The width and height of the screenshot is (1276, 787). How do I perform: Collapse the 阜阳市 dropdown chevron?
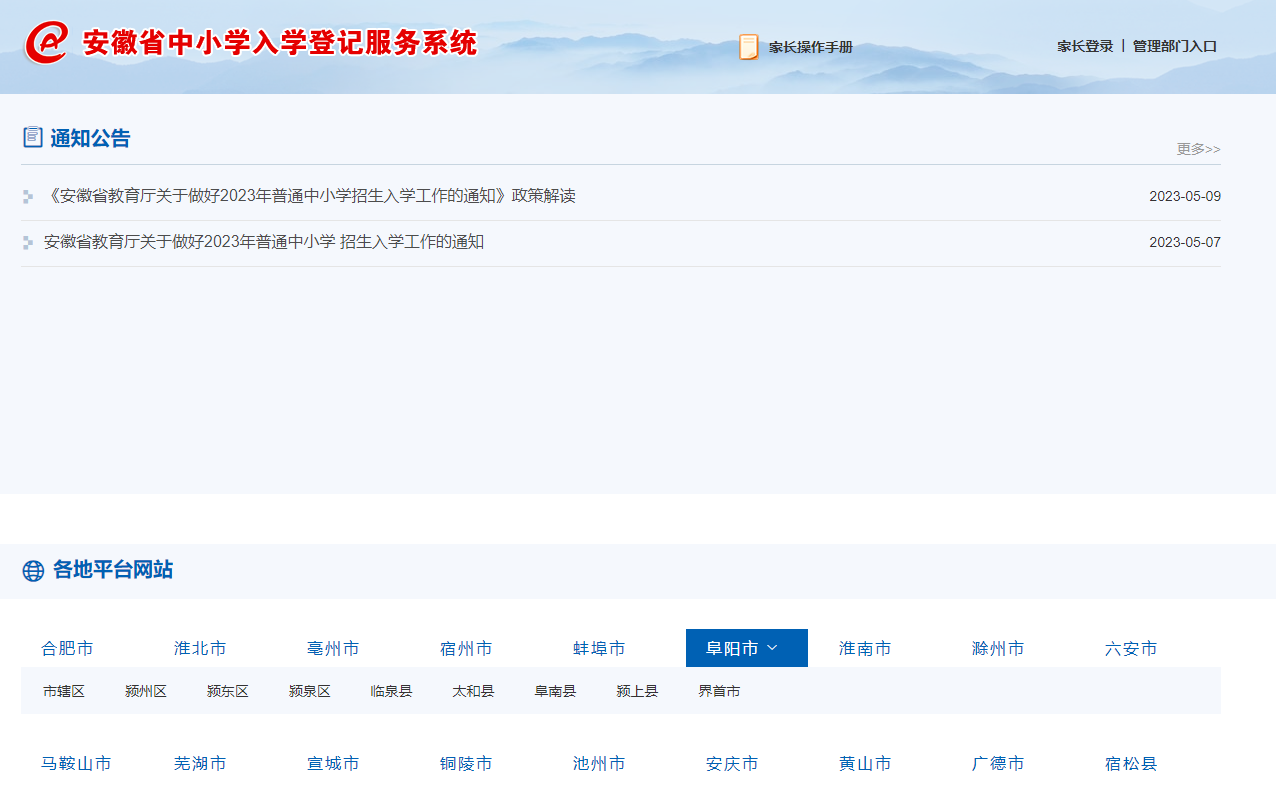point(772,648)
